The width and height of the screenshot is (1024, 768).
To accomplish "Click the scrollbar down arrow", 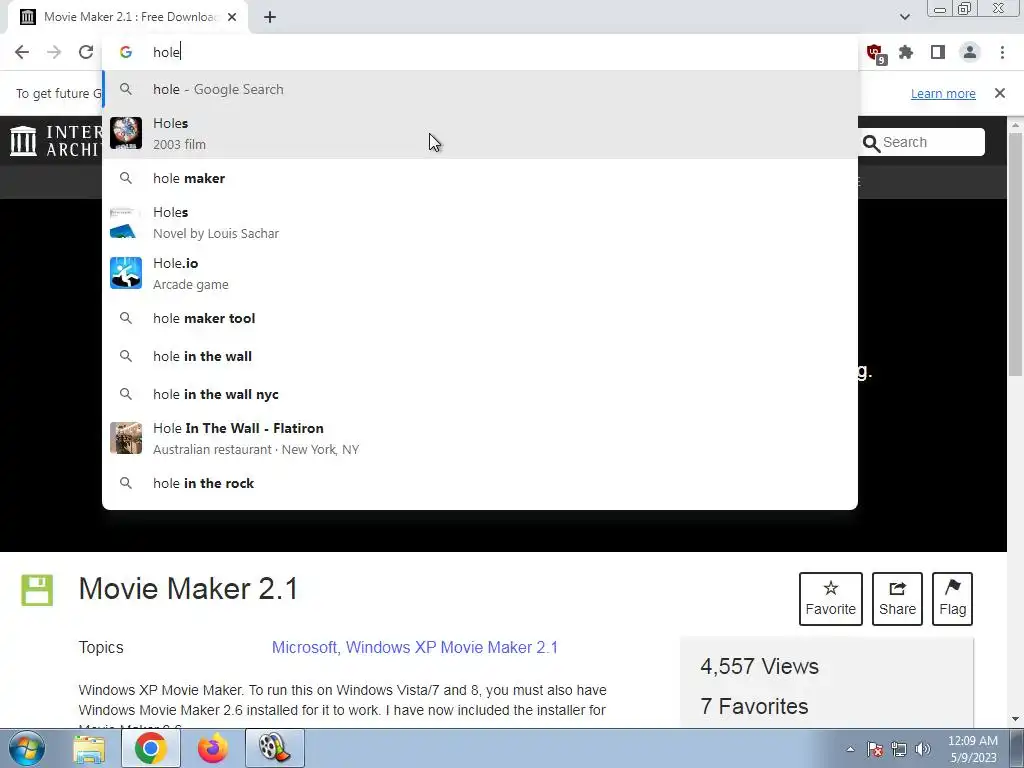I will 1015,719.
